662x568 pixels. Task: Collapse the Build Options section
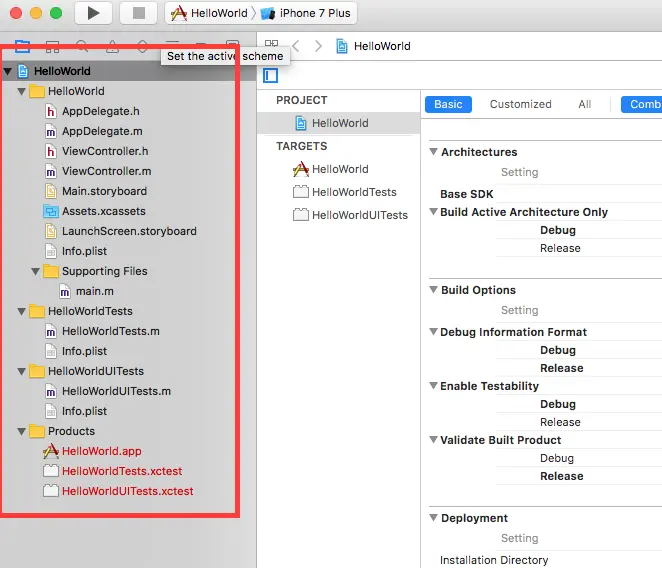(x=433, y=290)
